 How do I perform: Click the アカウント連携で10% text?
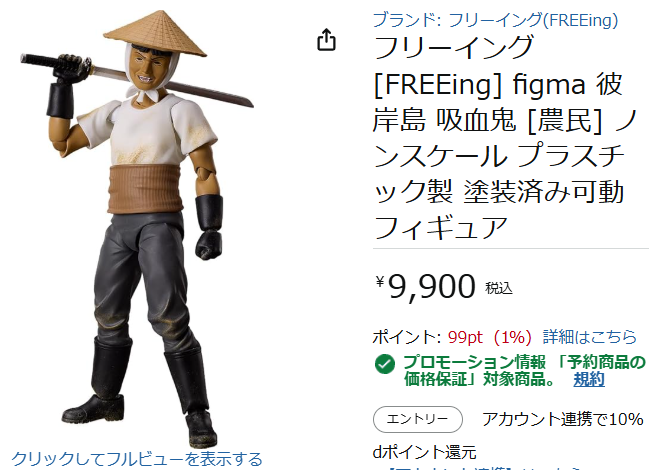[563, 419]
